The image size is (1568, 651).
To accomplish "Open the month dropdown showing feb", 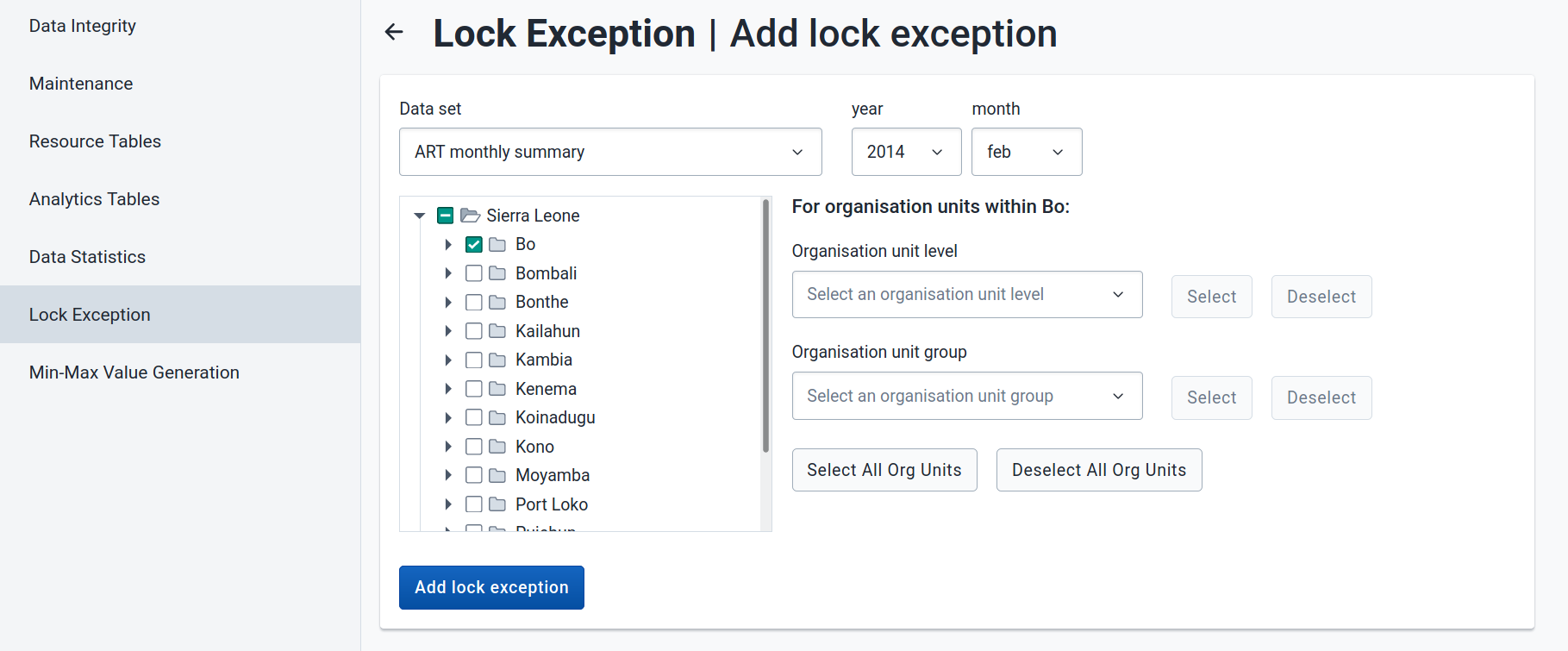I will point(1026,152).
